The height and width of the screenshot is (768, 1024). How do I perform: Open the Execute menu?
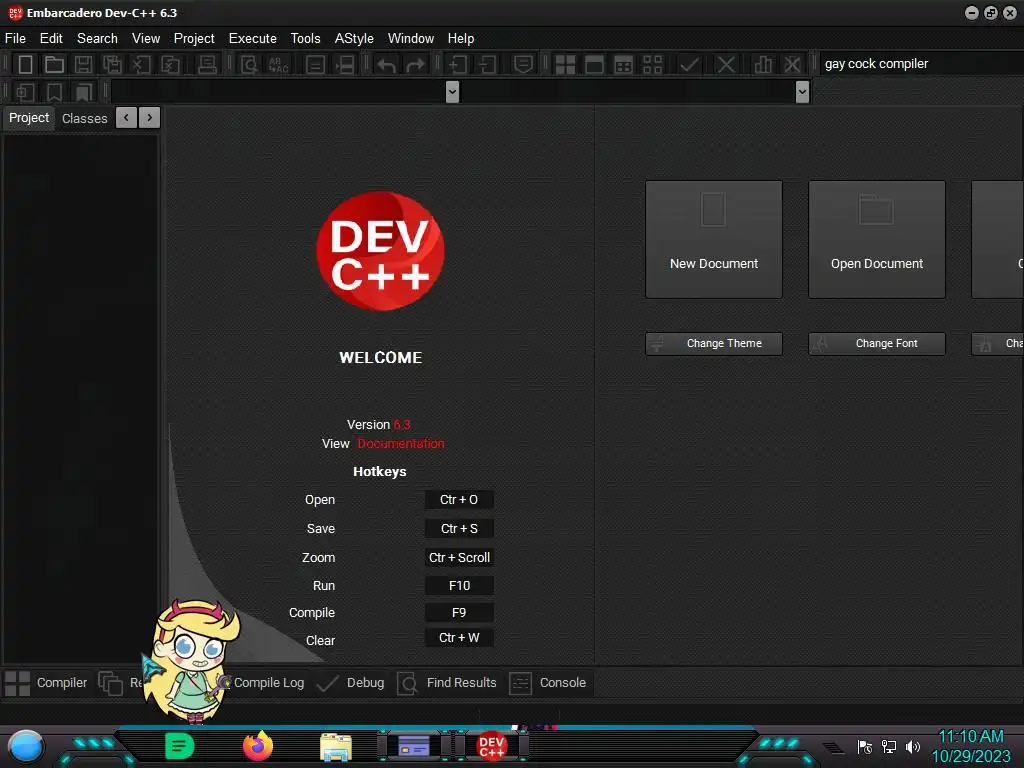click(253, 39)
